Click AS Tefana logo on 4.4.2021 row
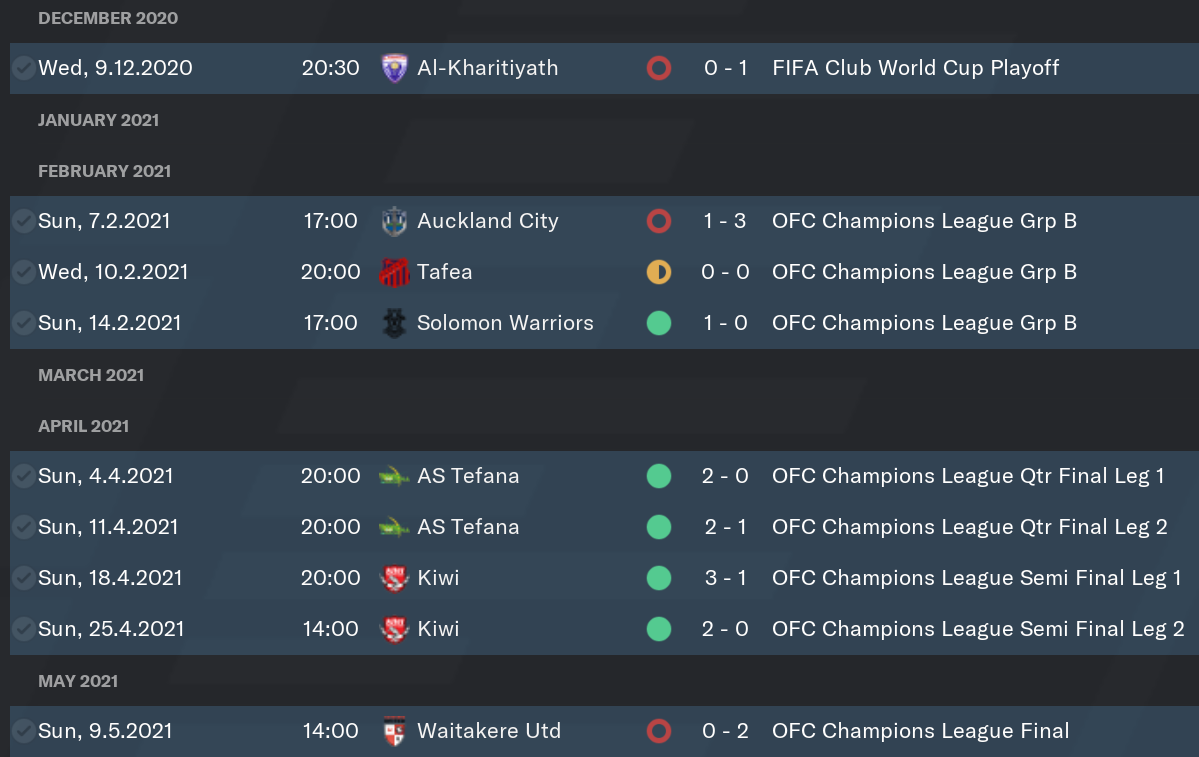Viewport: 1199px width, 757px height. click(395, 476)
